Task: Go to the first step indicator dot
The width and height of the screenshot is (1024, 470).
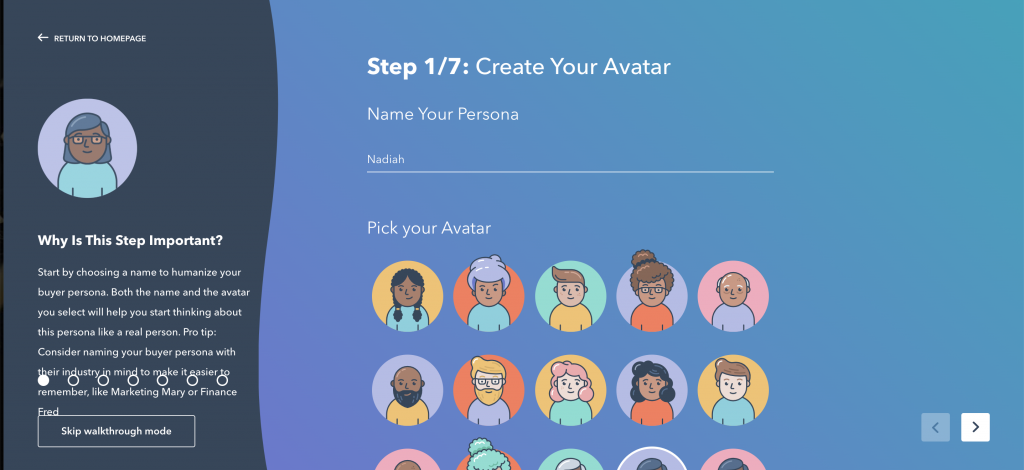Action: click(43, 380)
